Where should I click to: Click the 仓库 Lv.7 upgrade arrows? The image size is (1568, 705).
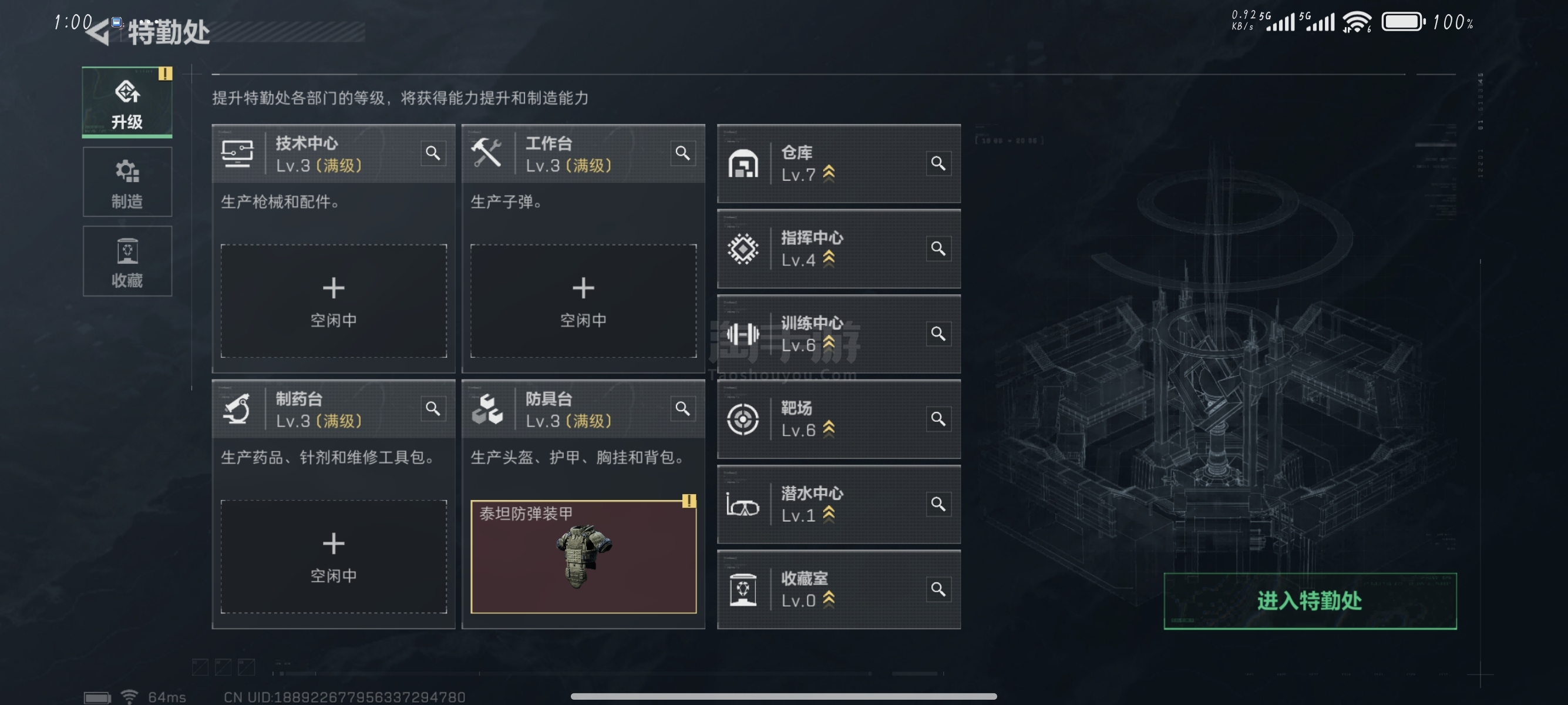tap(829, 174)
